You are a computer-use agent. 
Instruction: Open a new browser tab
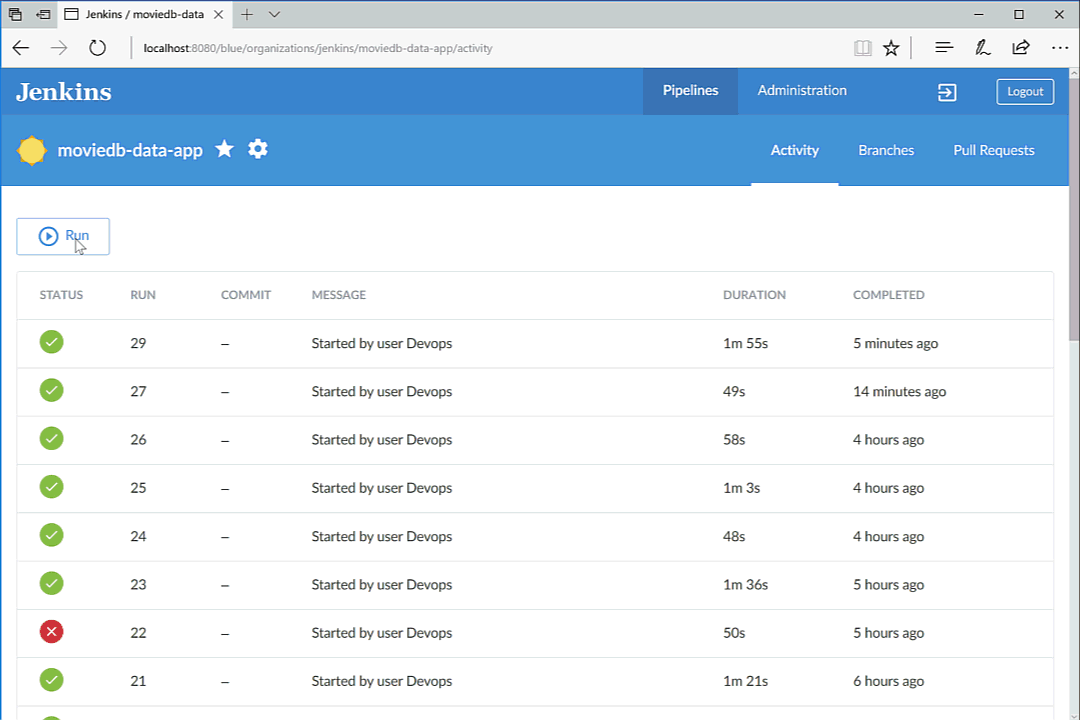click(247, 14)
